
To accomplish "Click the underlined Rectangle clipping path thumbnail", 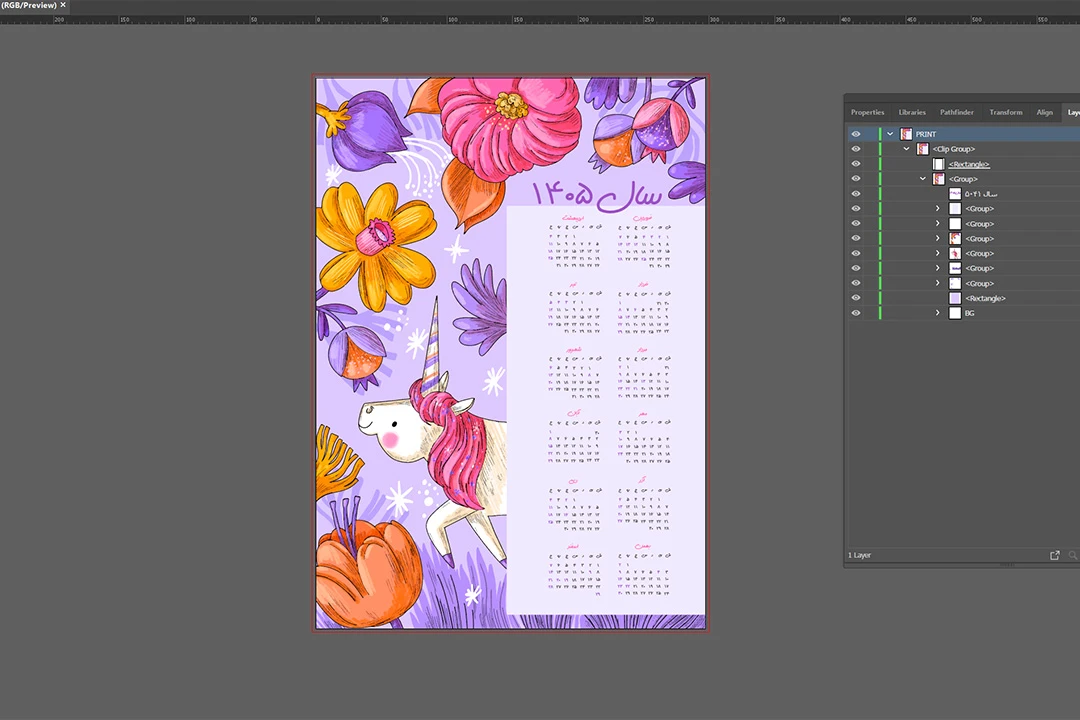I will (938, 164).
